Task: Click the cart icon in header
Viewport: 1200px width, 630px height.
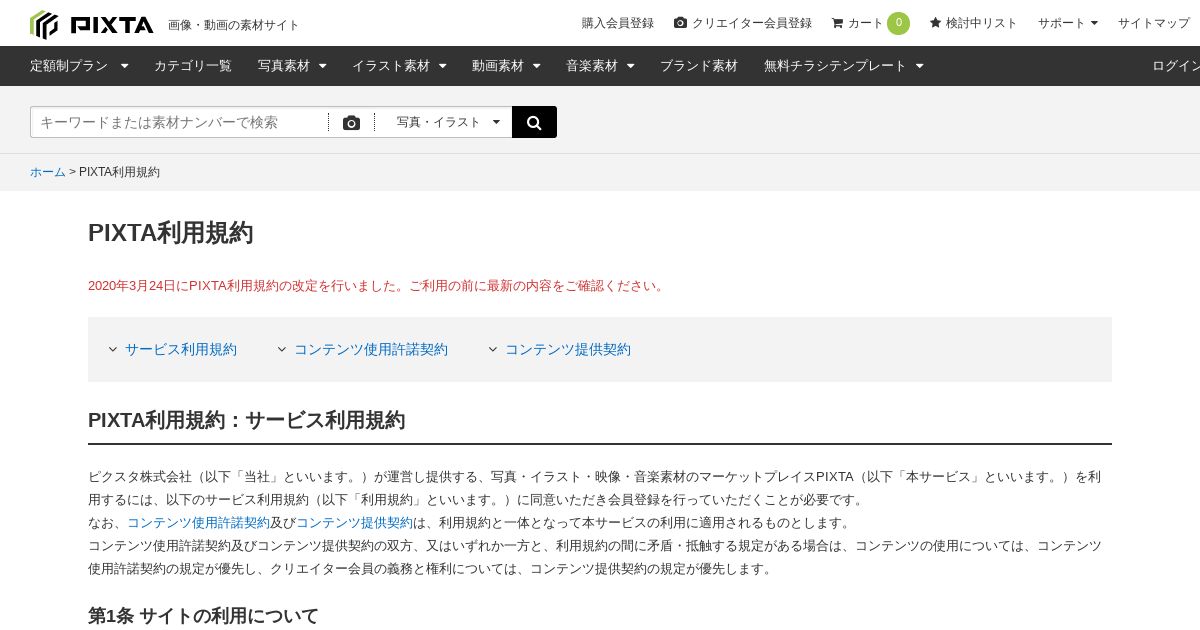Action: pos(837,23)
